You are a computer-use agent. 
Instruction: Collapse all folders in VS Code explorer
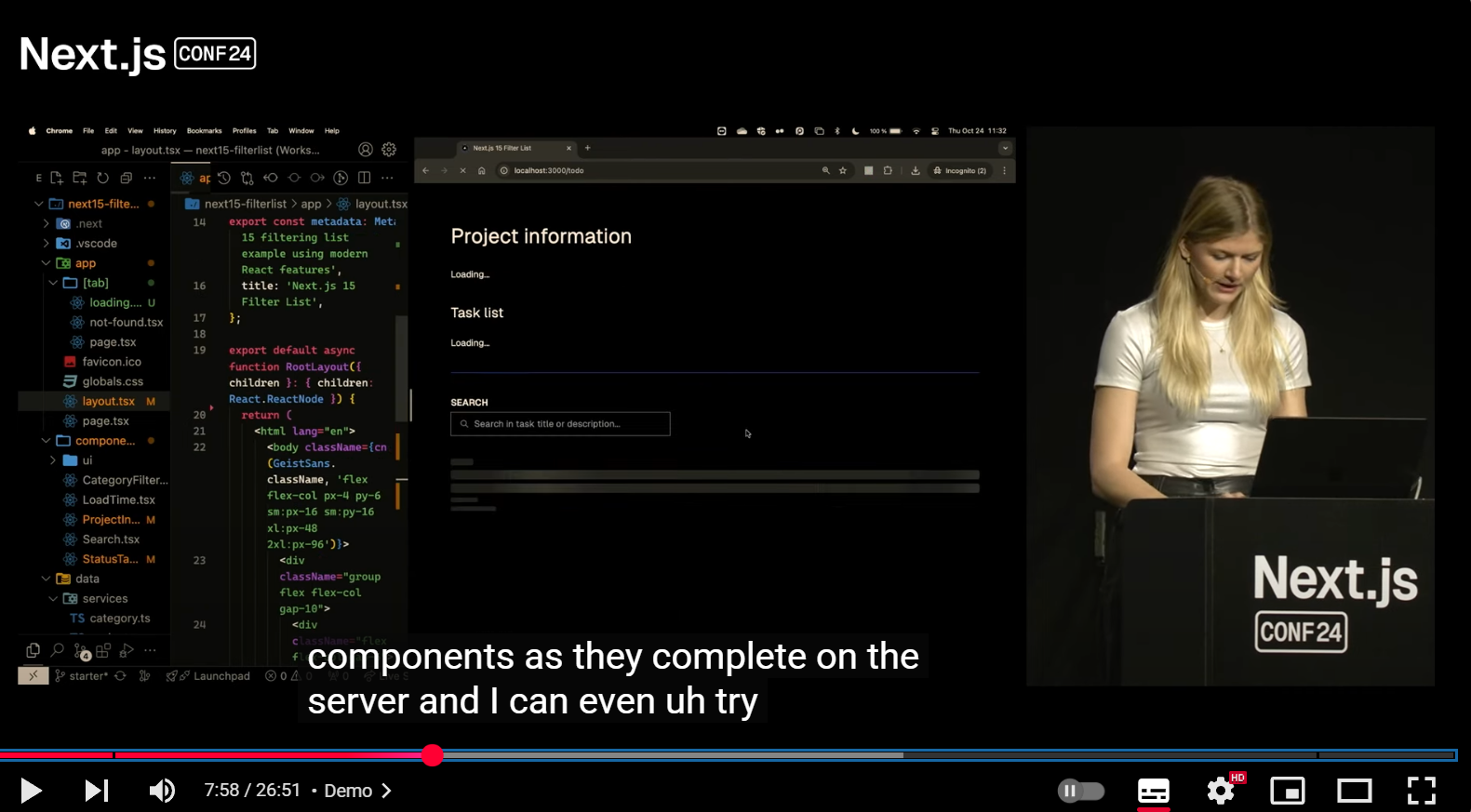click(x=127, y=178)
